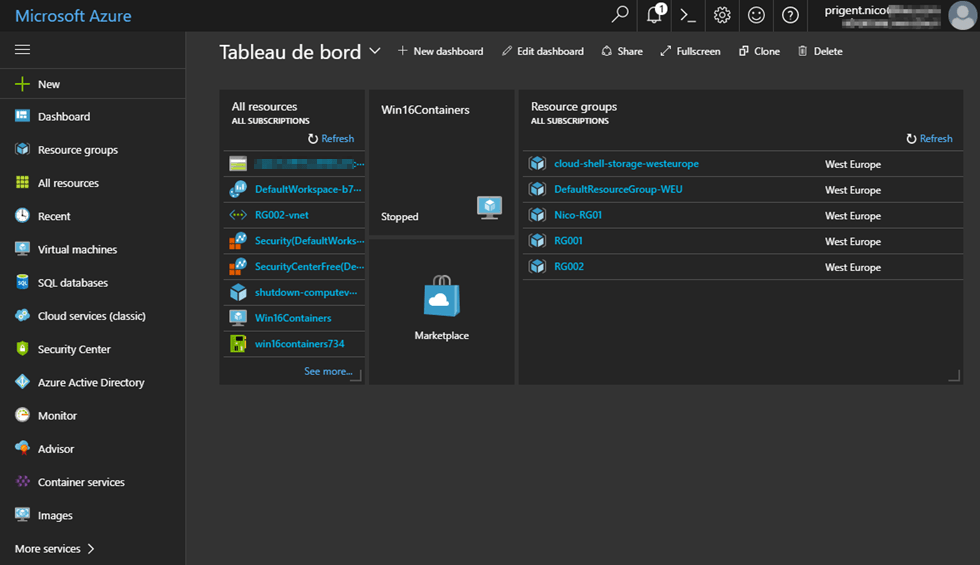Refresh the Resource groups tile
The width and height of the screenshot is (980, 565).
tap(929, 139)
